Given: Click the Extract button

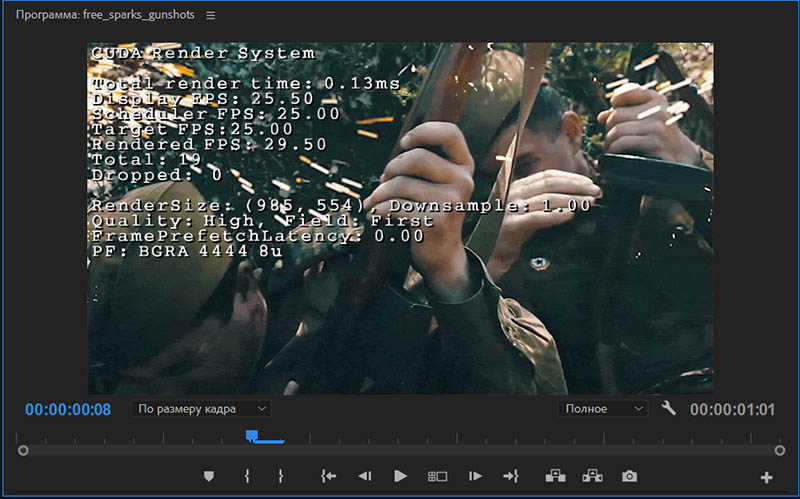Looking at the screenshot, I should [x=592, y=476].
